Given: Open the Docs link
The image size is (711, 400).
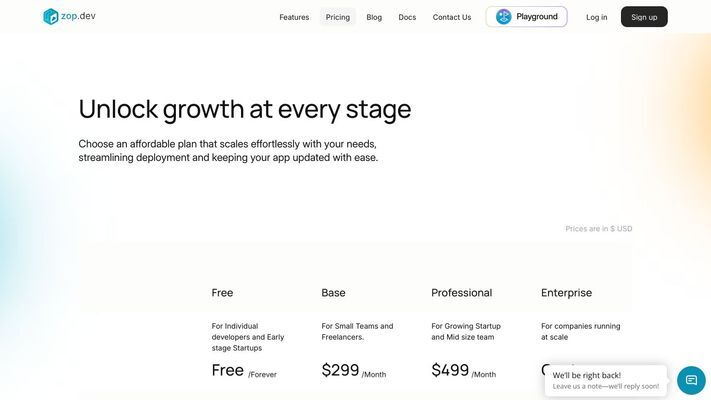Looking at the screenshot, I should tap(407, 17).
